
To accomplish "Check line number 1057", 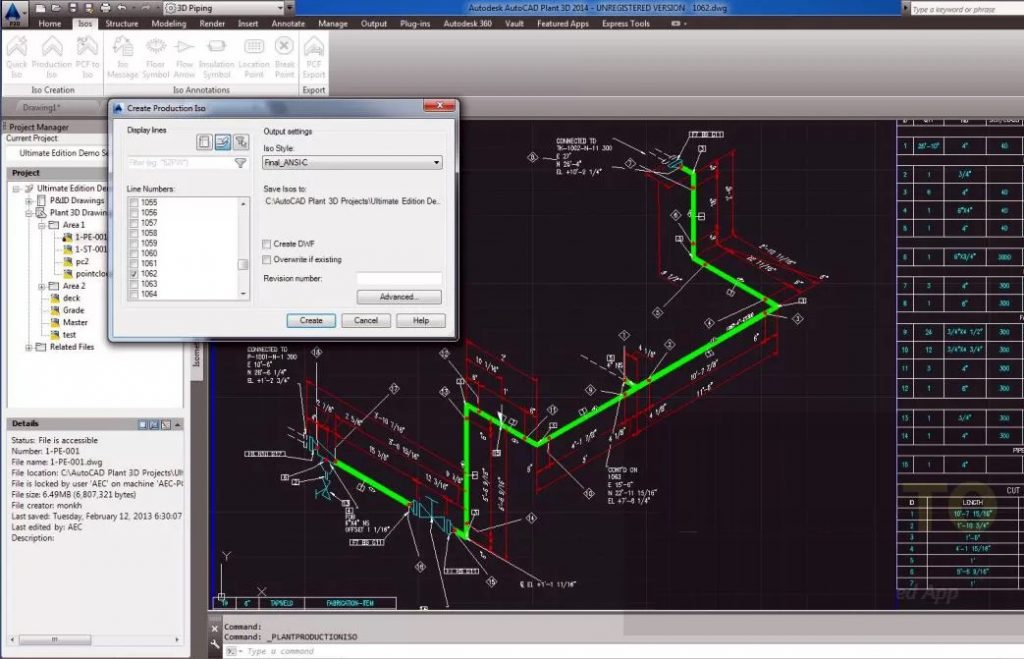I will pos(134,223).
